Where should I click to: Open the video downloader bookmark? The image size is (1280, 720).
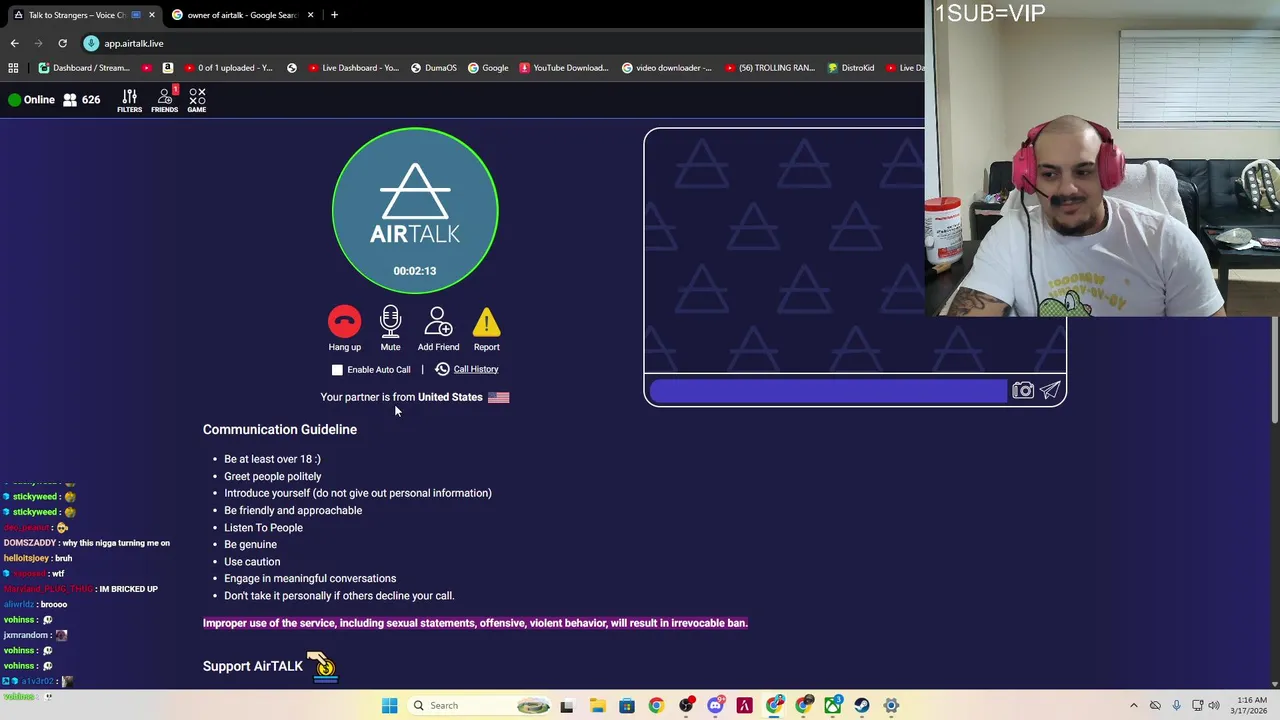(x=667, y=68)
